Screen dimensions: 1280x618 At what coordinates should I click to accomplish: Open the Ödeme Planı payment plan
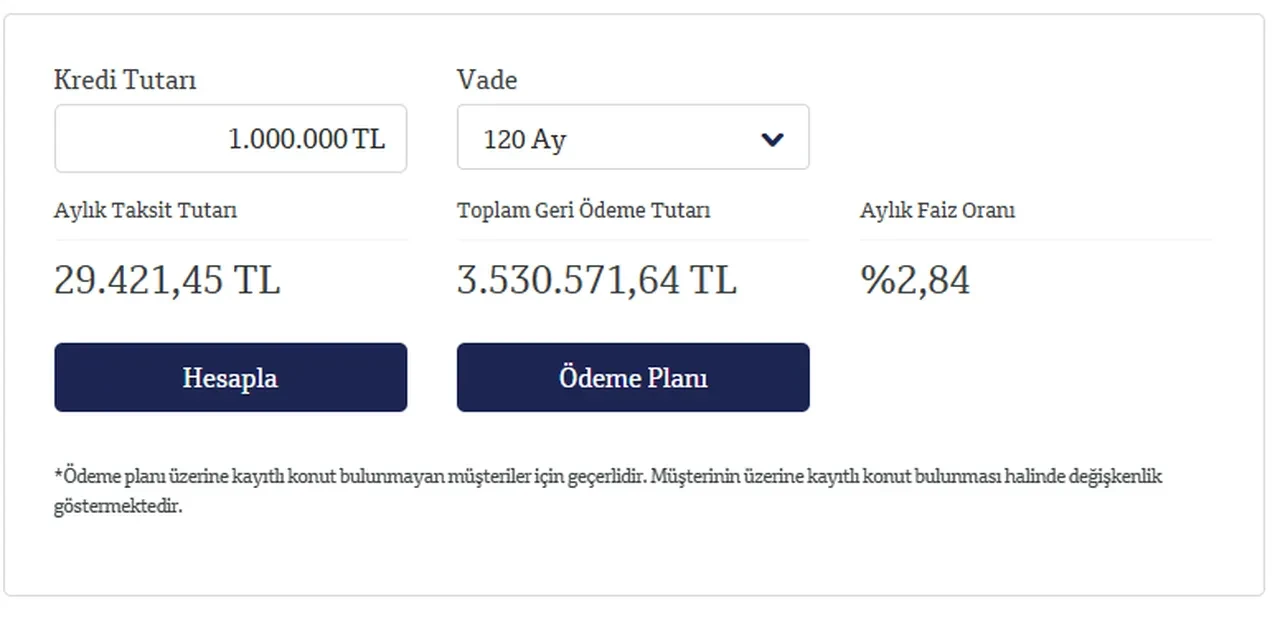pos(632,378)
